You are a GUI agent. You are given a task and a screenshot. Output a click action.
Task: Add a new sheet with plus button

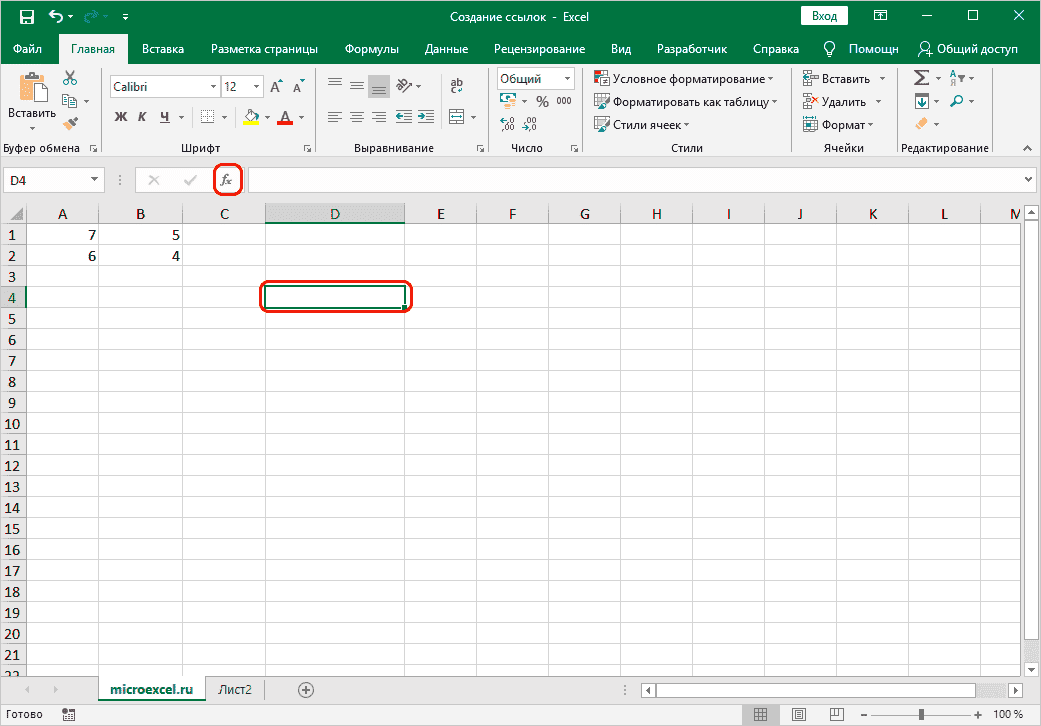point(306,689)
